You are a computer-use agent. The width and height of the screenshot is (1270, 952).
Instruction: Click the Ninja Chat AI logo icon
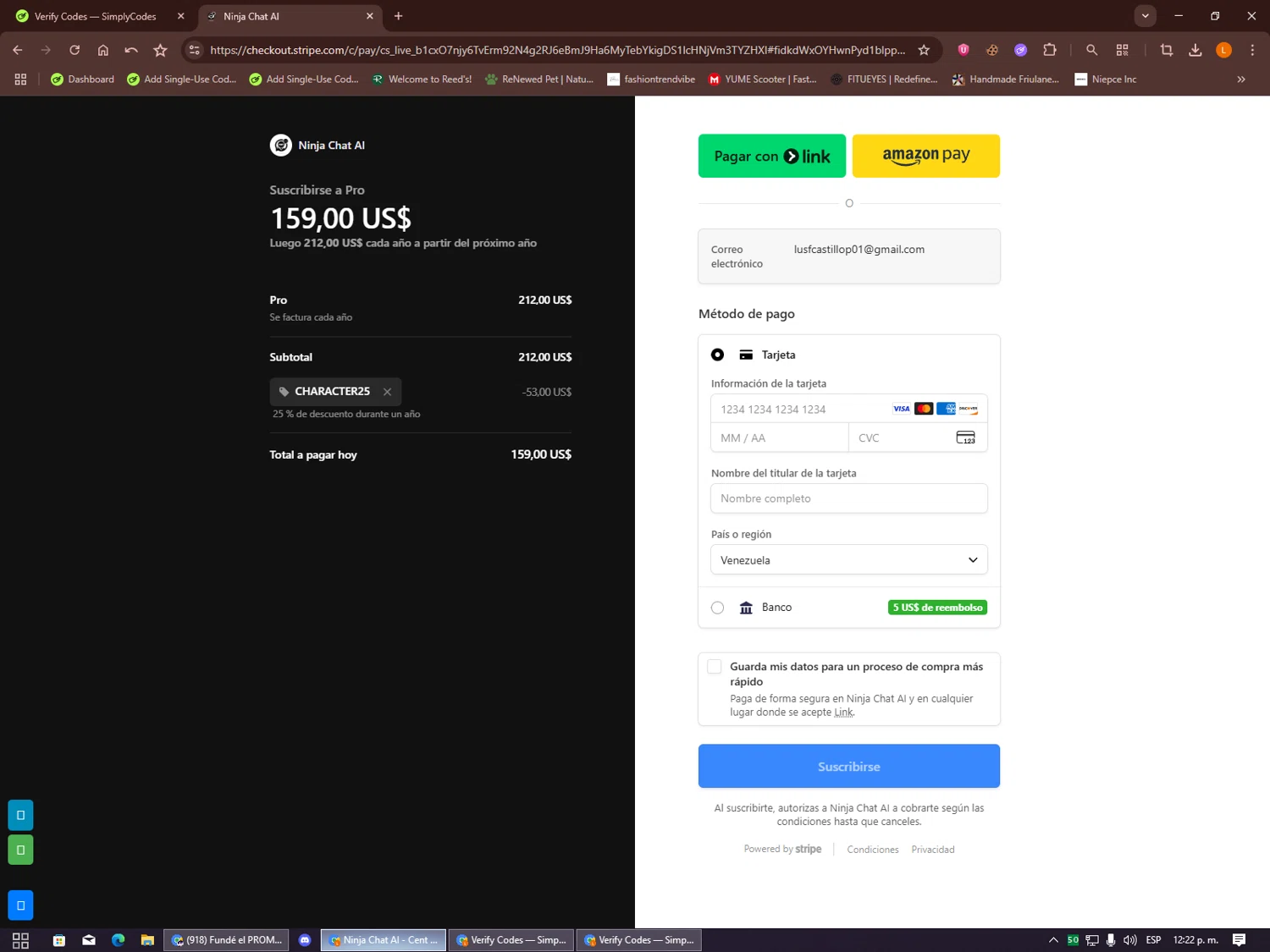click(281, 146)
